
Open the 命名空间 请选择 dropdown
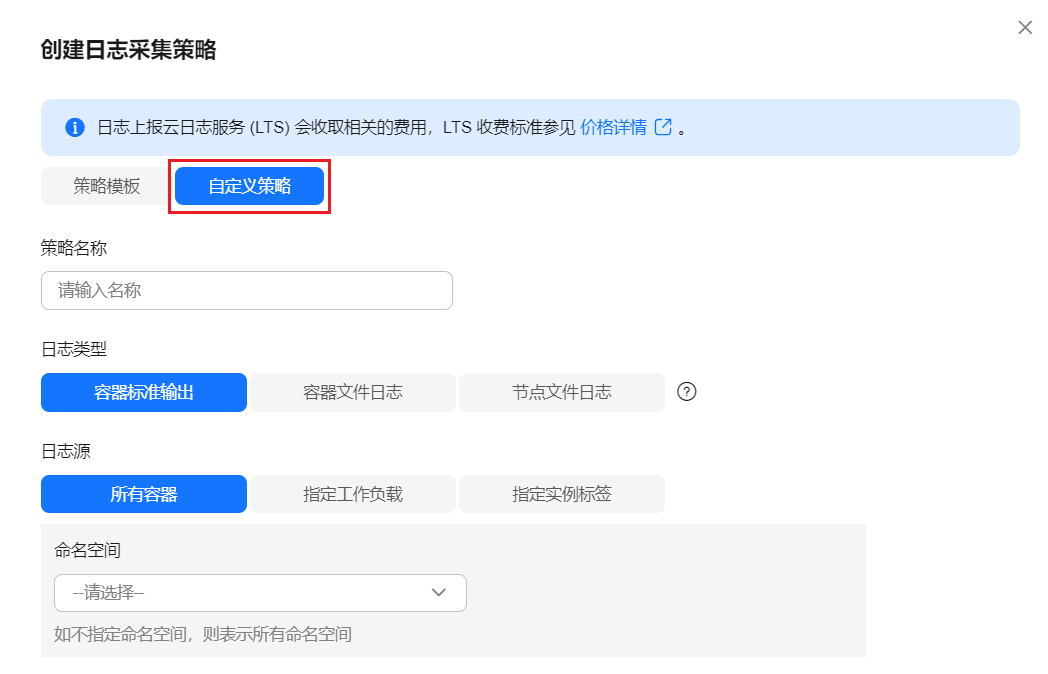pyautogui.click(x=260, y=592)
